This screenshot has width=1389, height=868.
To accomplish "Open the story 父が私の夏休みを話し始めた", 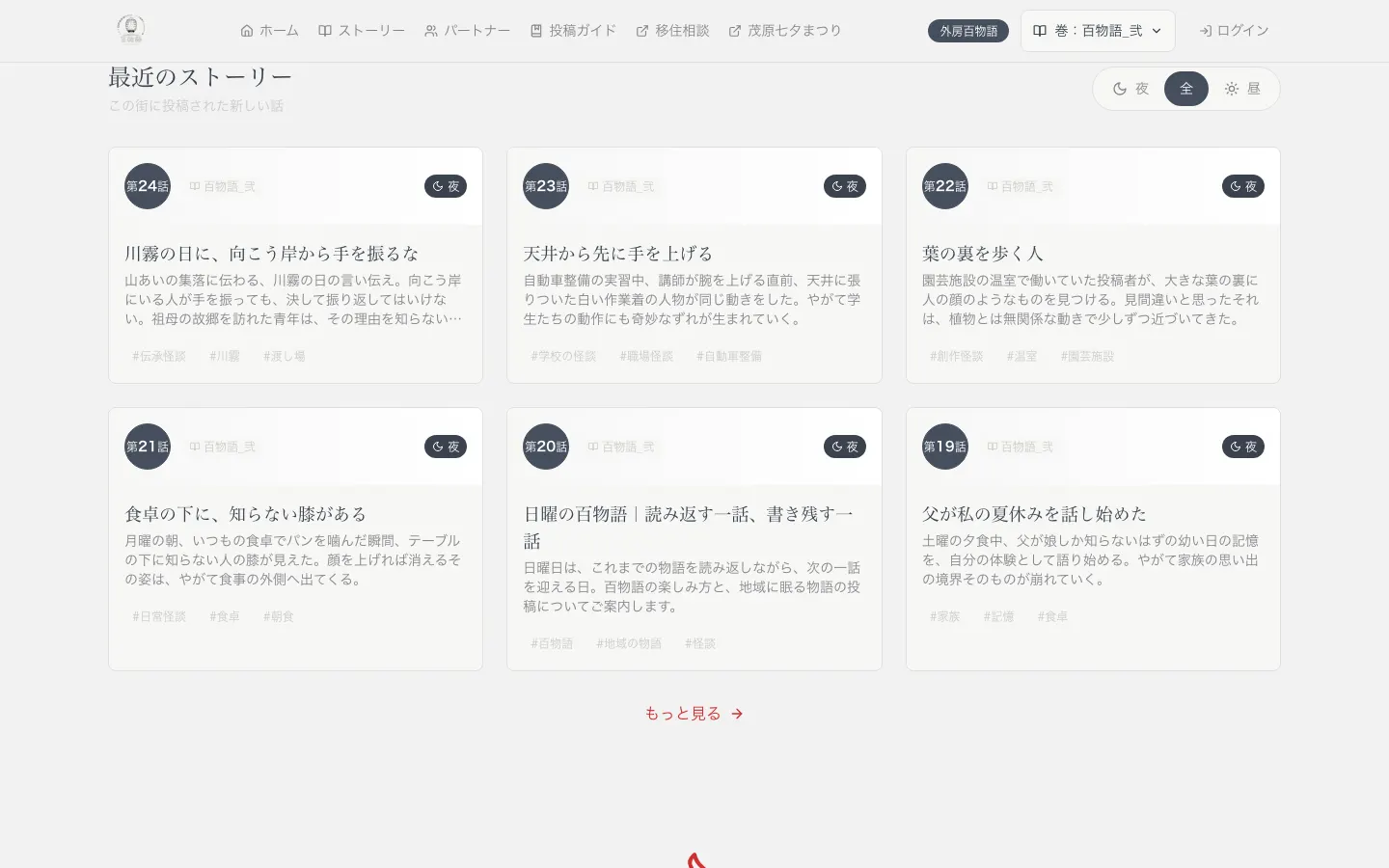I will pos(1035,514).
